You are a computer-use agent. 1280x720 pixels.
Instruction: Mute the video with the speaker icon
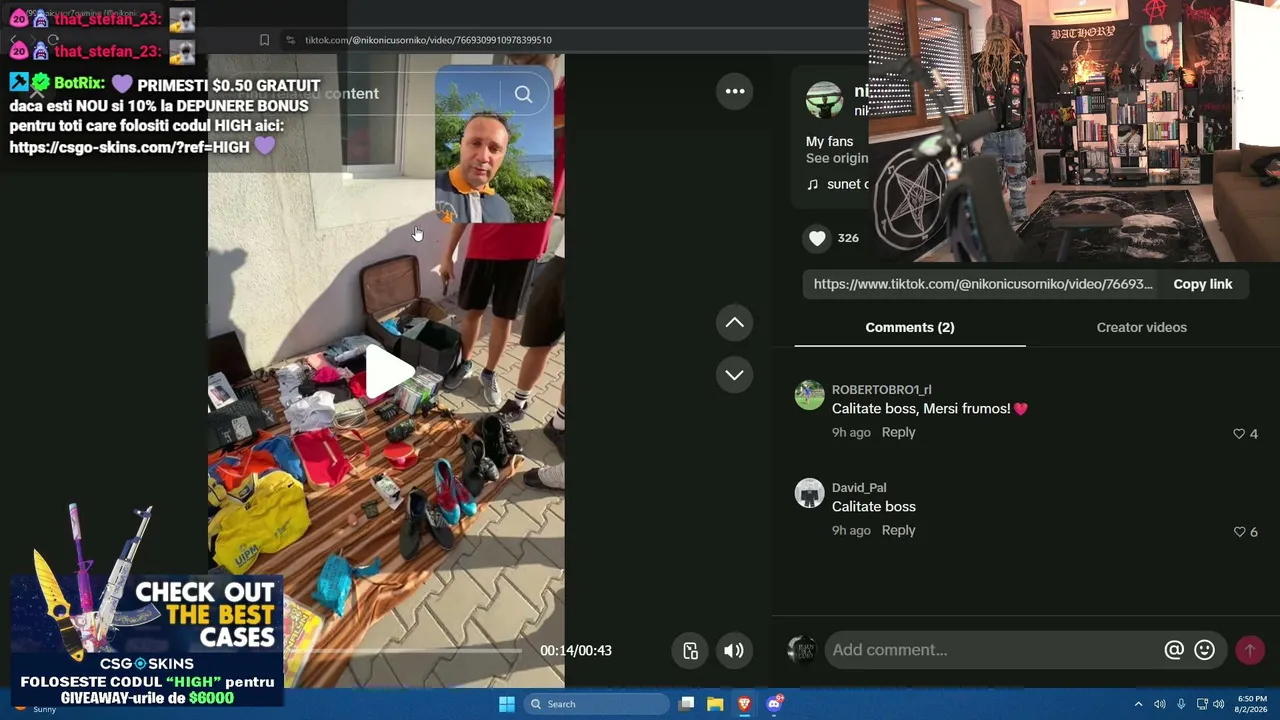[x=734, y=650]
